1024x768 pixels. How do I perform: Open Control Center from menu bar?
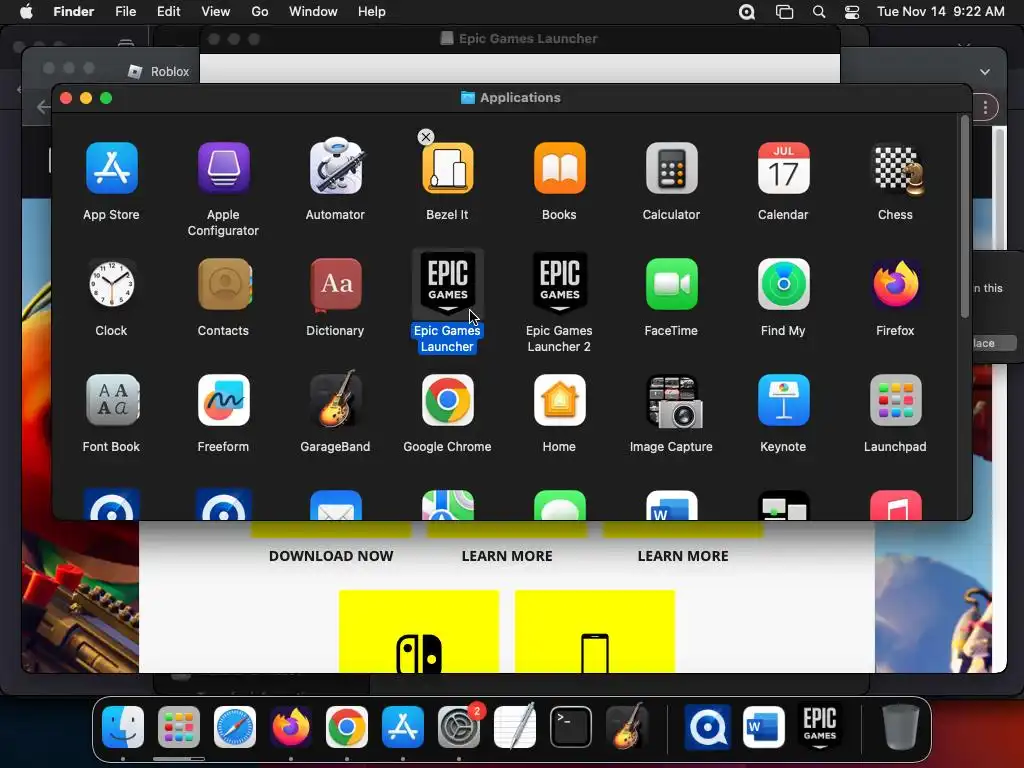[852, 12]
